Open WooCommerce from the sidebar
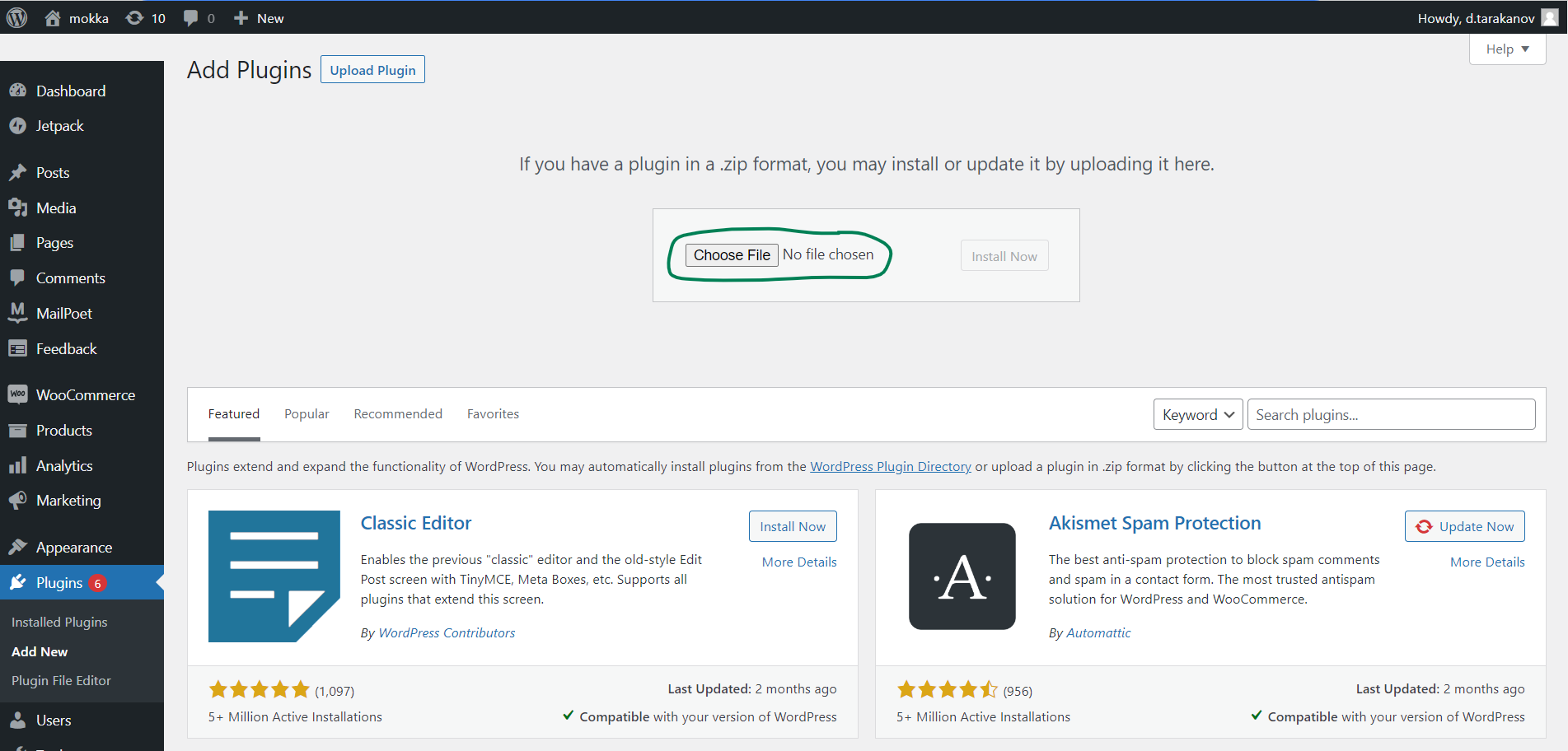 click(85, 395)
